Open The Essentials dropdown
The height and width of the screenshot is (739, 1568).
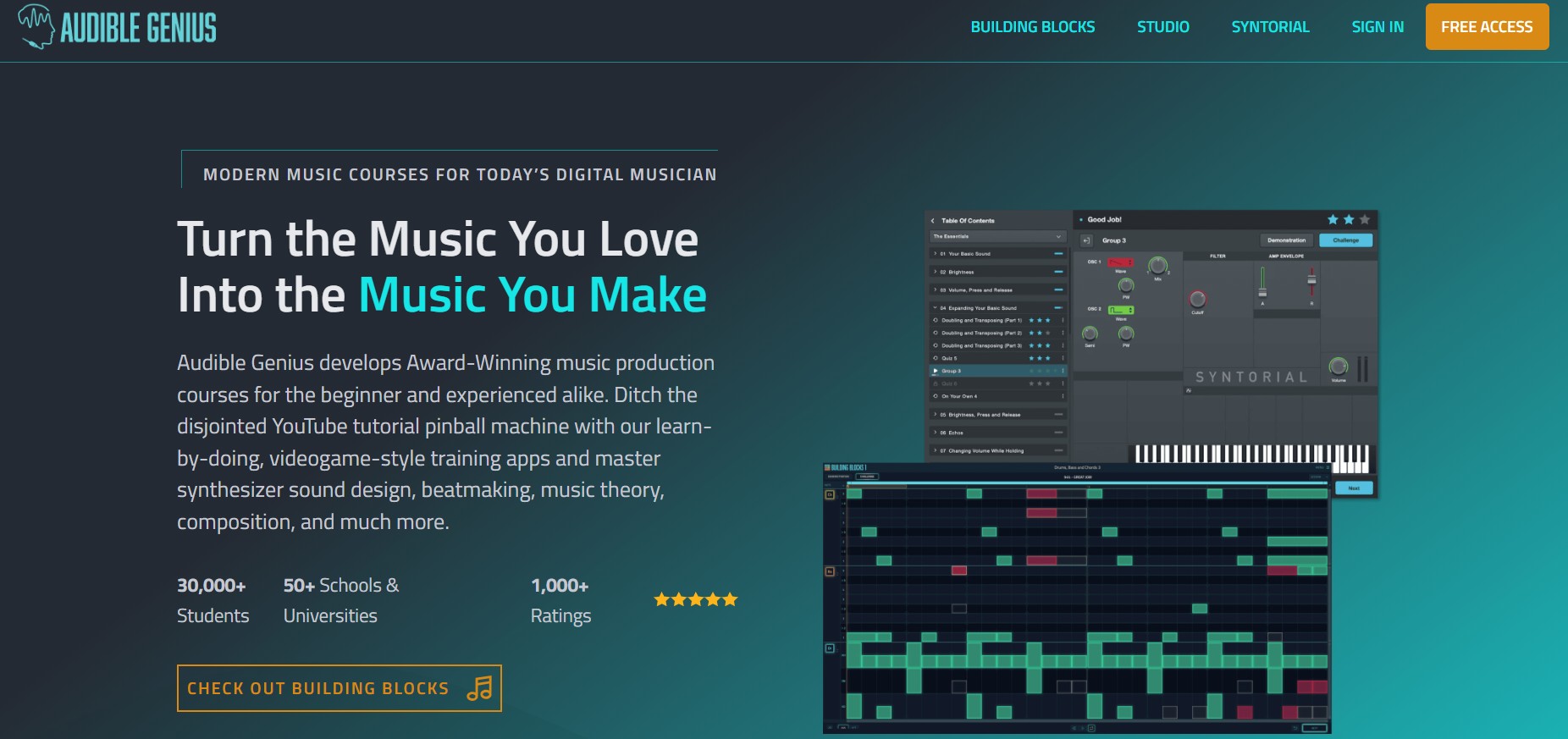[x=997, y=237]
